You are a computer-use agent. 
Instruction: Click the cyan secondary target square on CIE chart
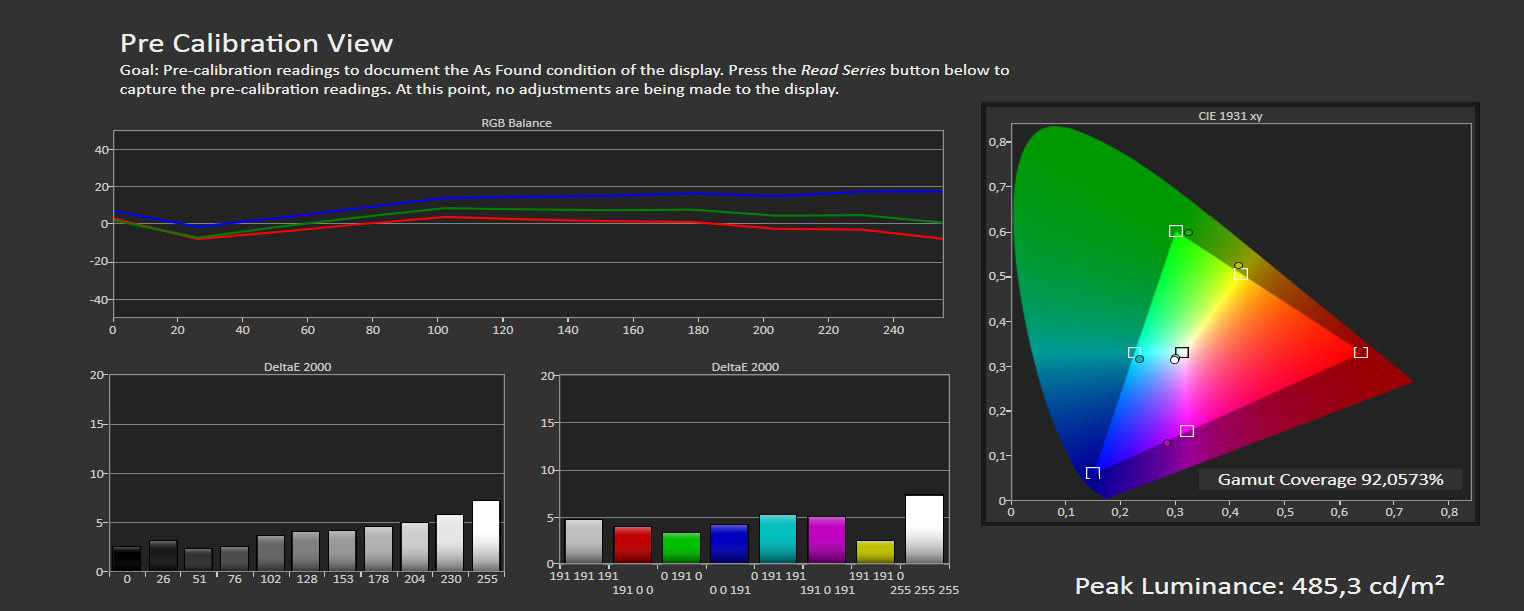[1134, 353]
